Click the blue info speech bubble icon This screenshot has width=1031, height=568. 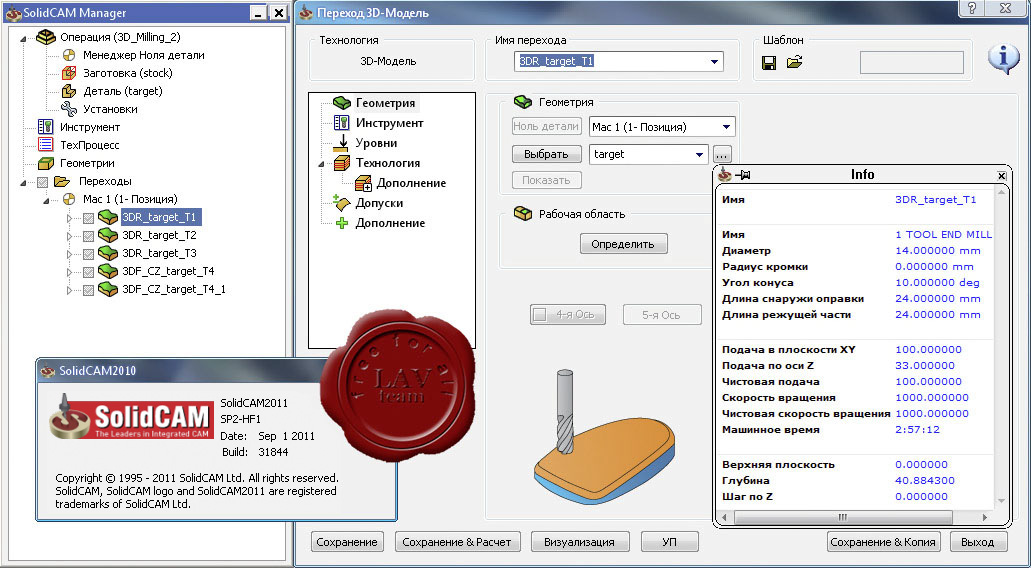[x=1003, y=58]
